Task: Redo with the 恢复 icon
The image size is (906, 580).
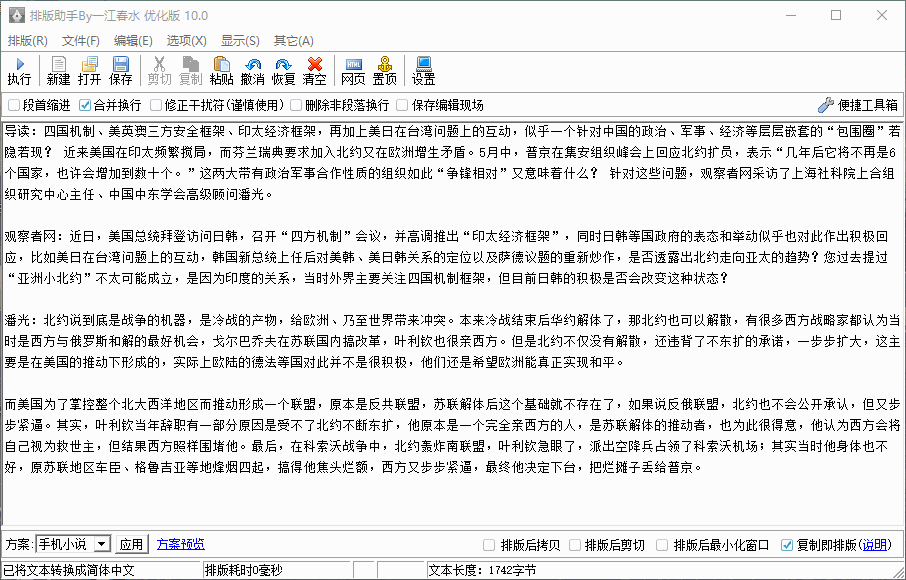Action: pyautogui.click(x=284, y=71)
